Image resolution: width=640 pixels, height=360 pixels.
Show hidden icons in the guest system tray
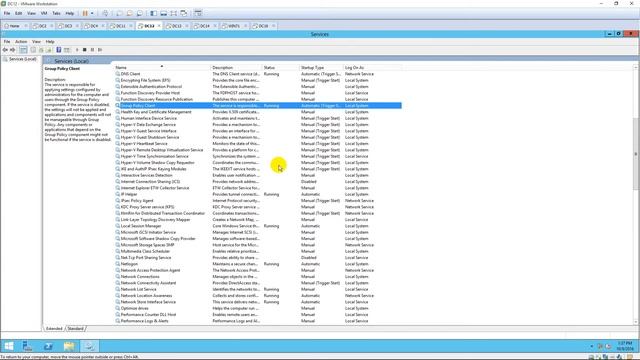(592, 347)
